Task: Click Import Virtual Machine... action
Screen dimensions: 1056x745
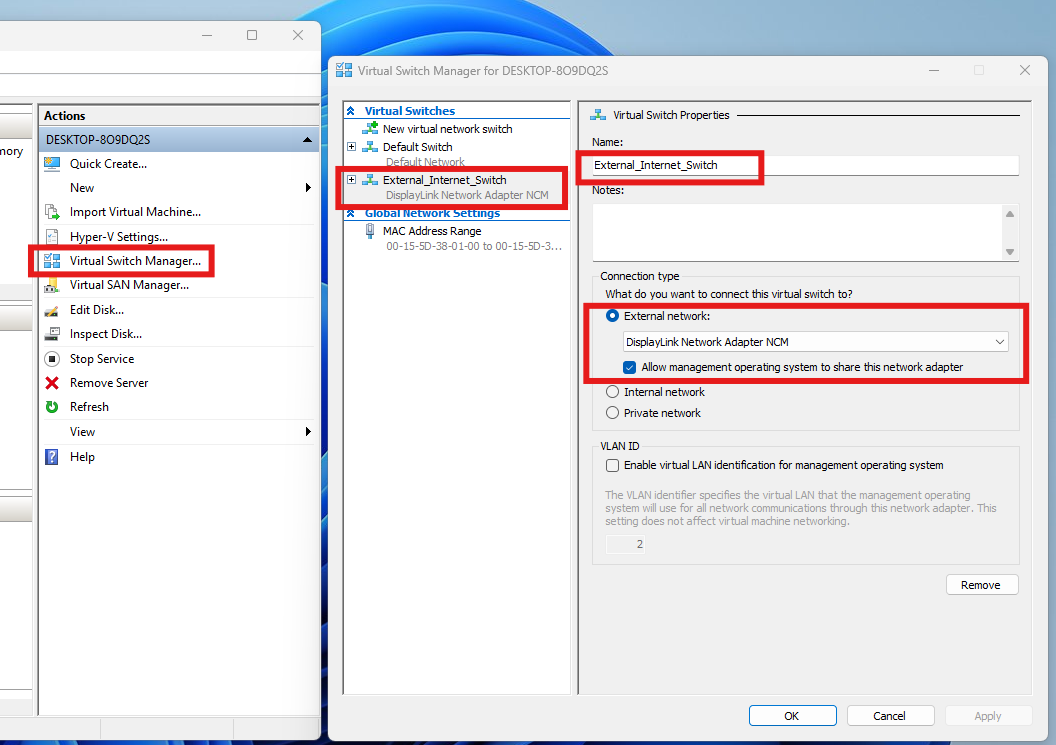Action: (x=135, y=212)
